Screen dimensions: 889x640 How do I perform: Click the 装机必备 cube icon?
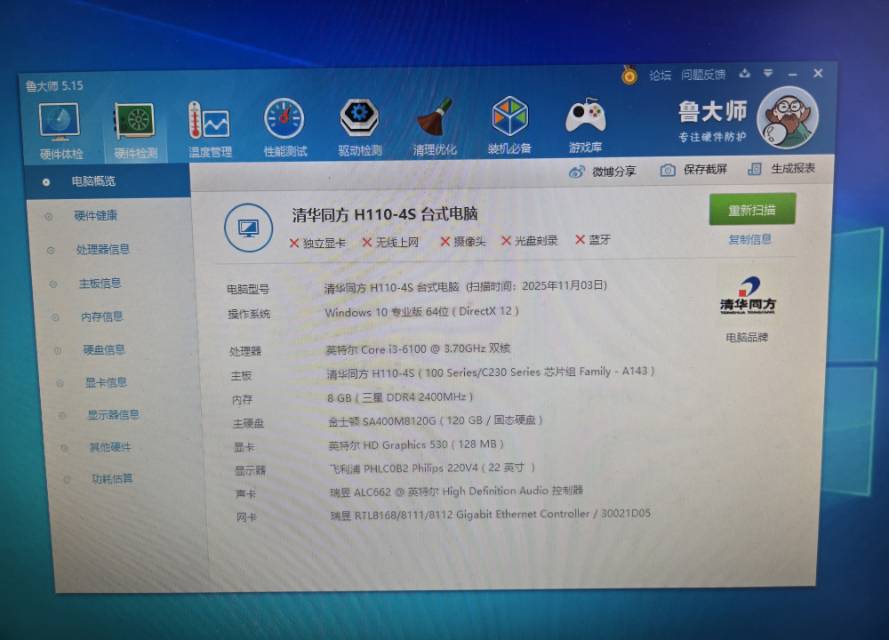[x=509, y=118]
